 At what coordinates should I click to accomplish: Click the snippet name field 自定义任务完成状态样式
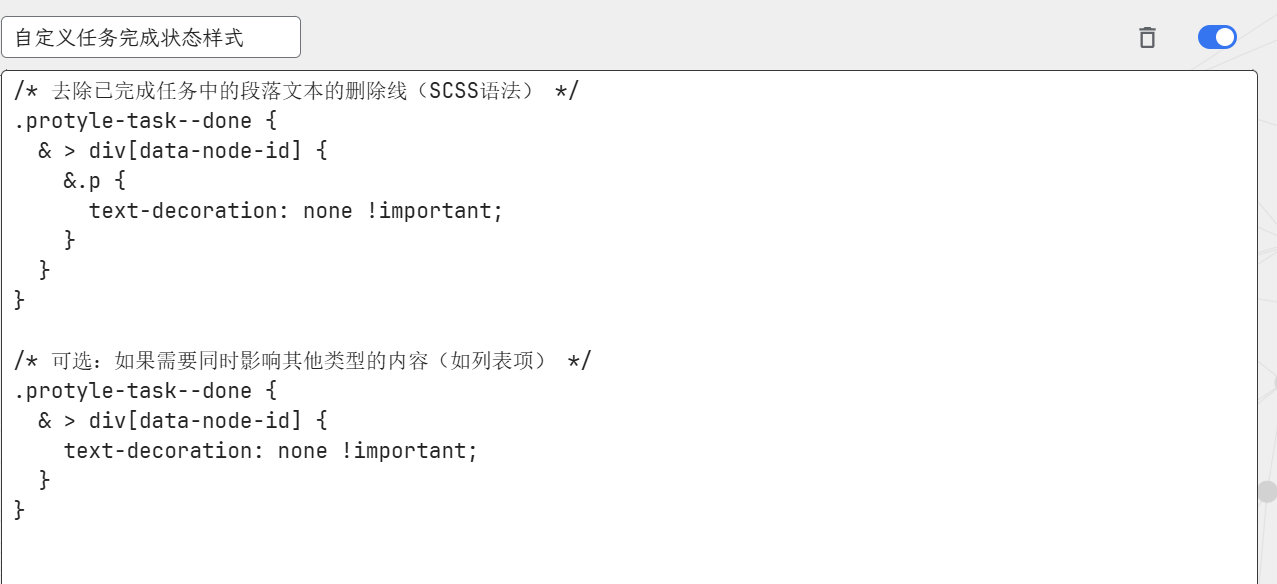click(150, 38)
